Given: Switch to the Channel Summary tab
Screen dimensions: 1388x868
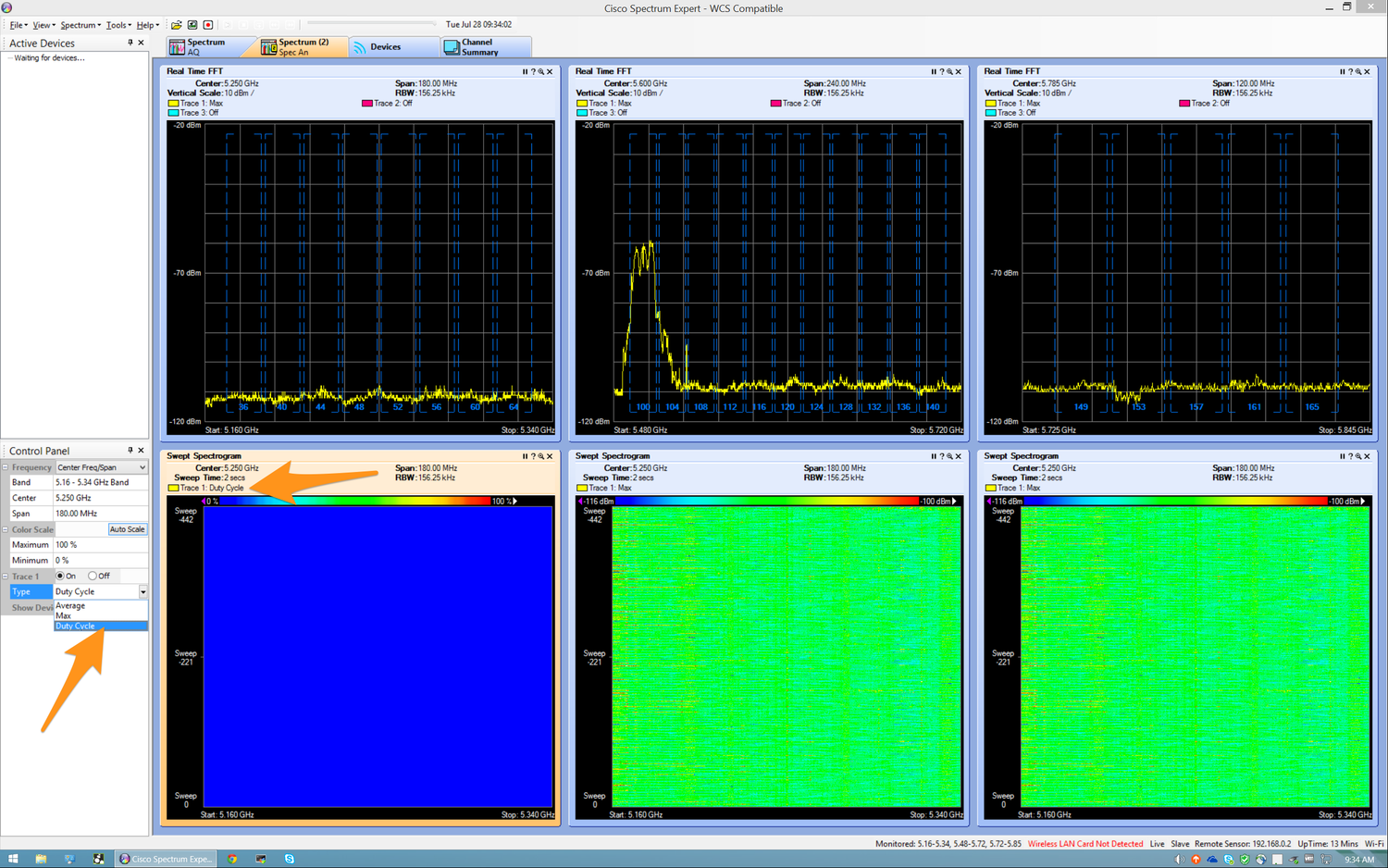Looking at the screenshot, I should 486,47.
